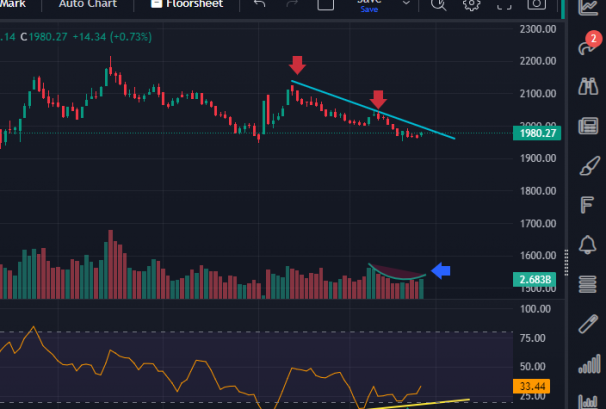Take a chart snapshot with camera icon

(537, 4)
